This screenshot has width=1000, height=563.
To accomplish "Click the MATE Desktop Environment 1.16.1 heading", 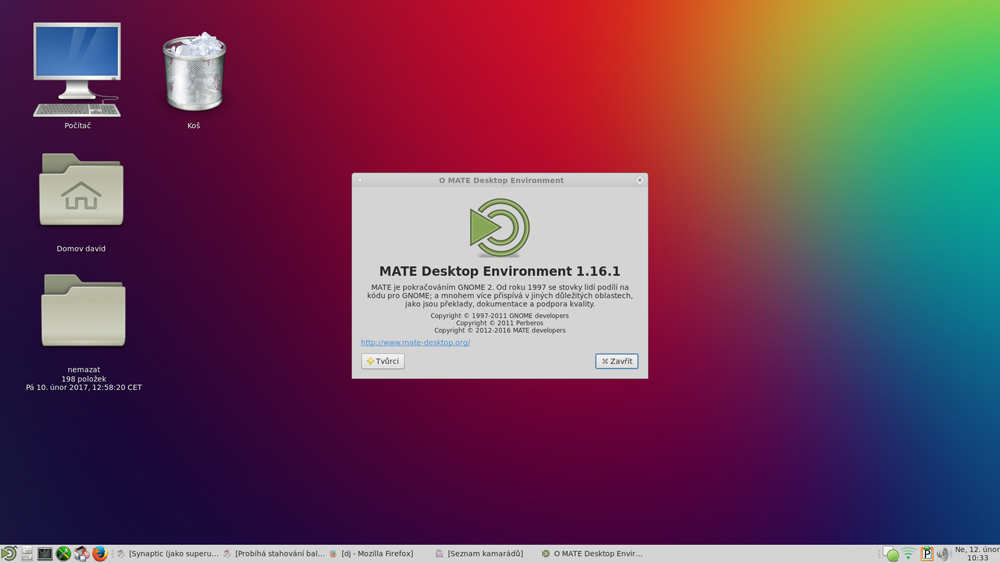I will click(x=499, y=271).
